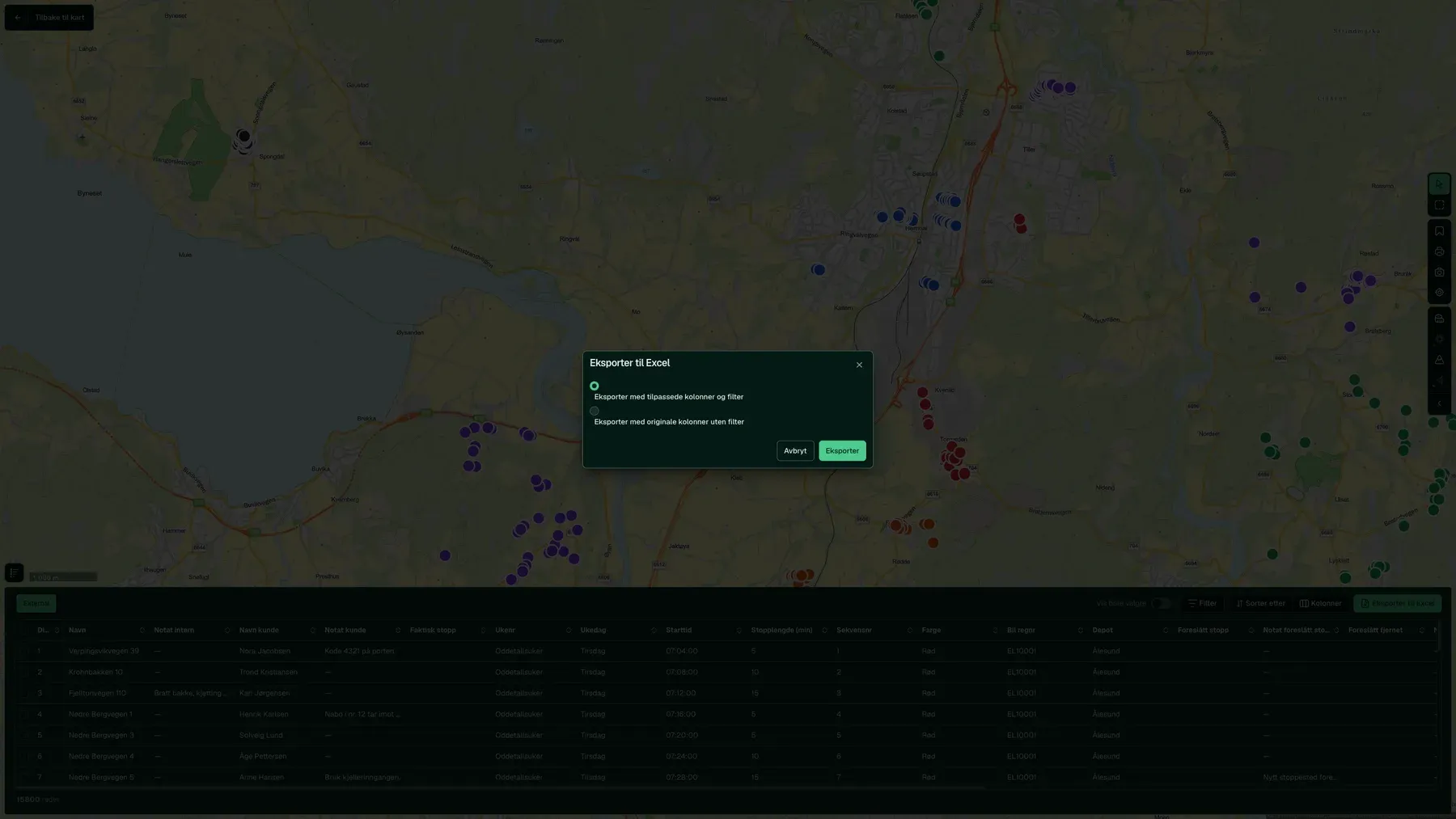Sort by the Ukedag column arrows
The image size is (1456, 819).
point(654,631)
